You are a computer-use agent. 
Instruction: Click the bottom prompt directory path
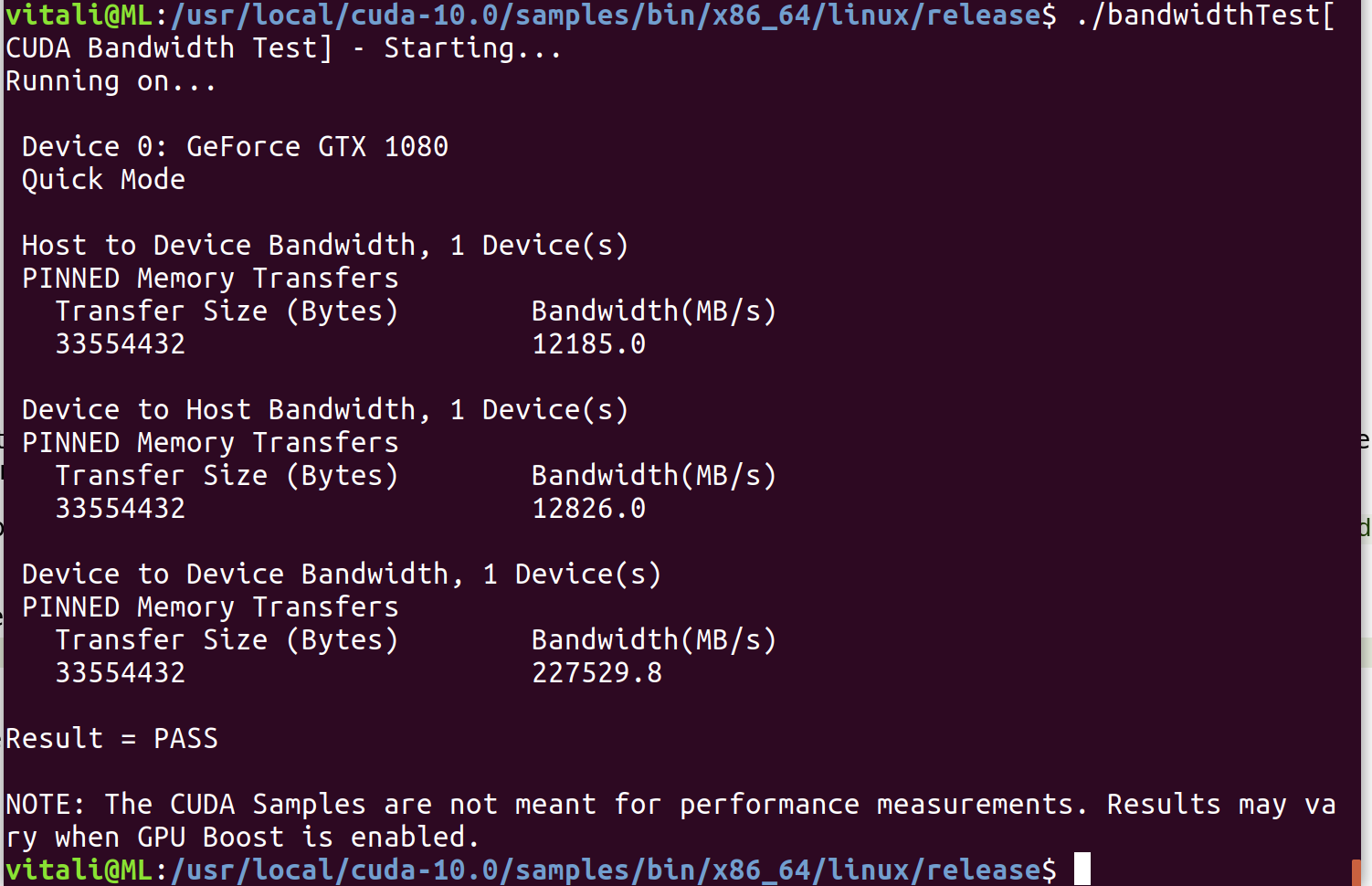607,870
